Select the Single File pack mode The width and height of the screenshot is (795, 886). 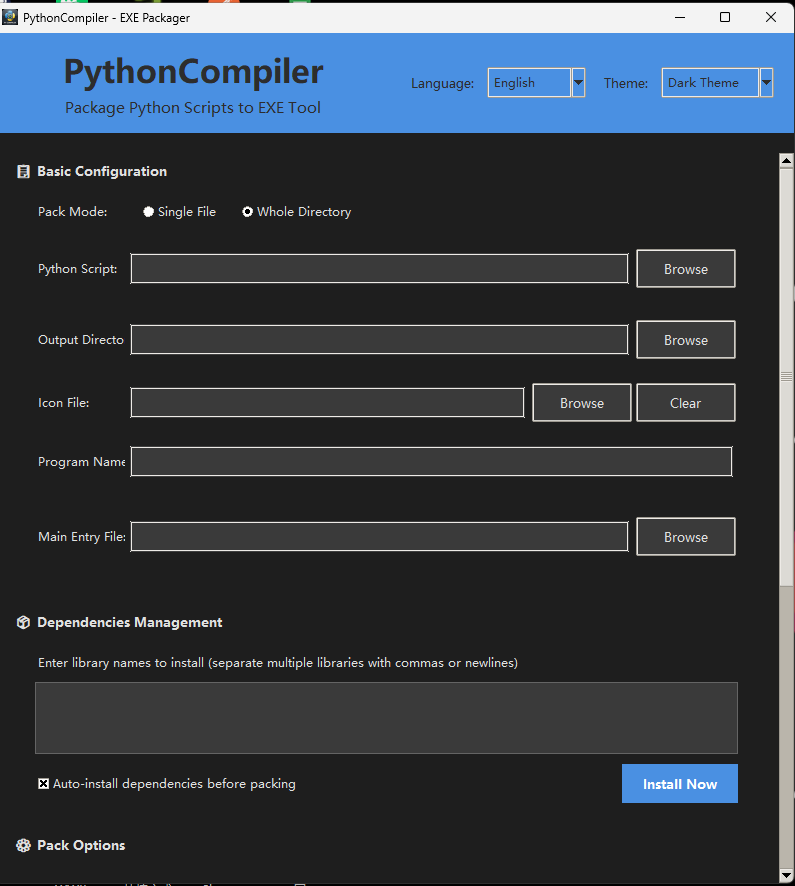tap(149, 212)
